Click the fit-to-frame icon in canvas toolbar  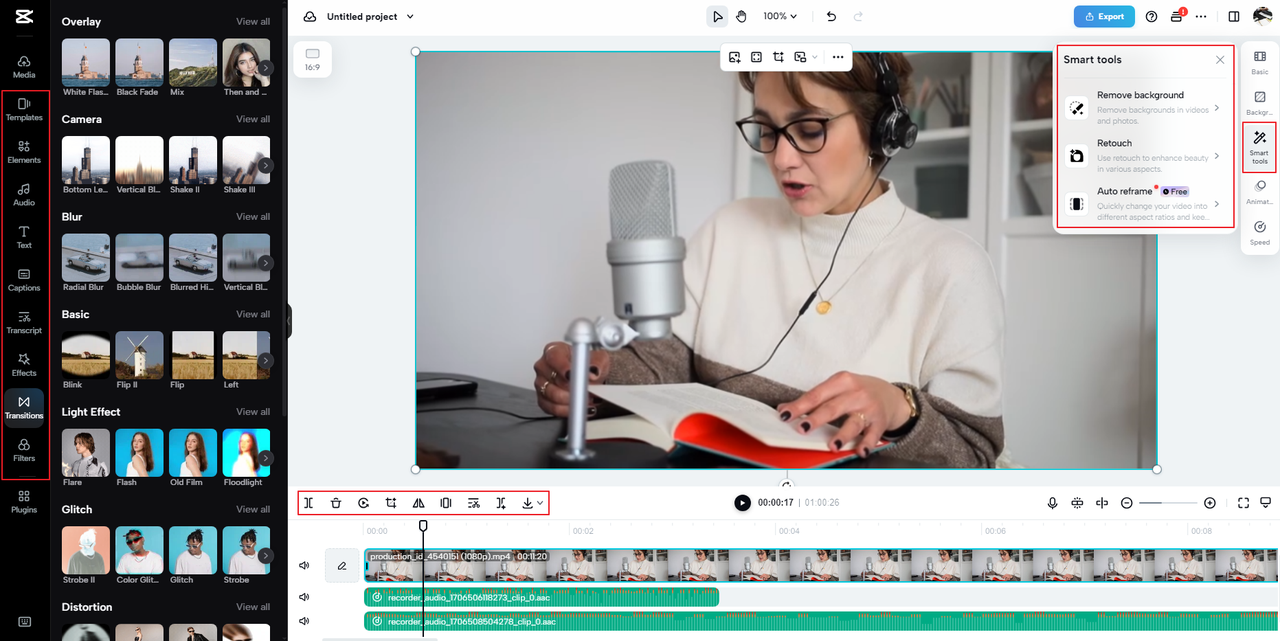point(756,57)
